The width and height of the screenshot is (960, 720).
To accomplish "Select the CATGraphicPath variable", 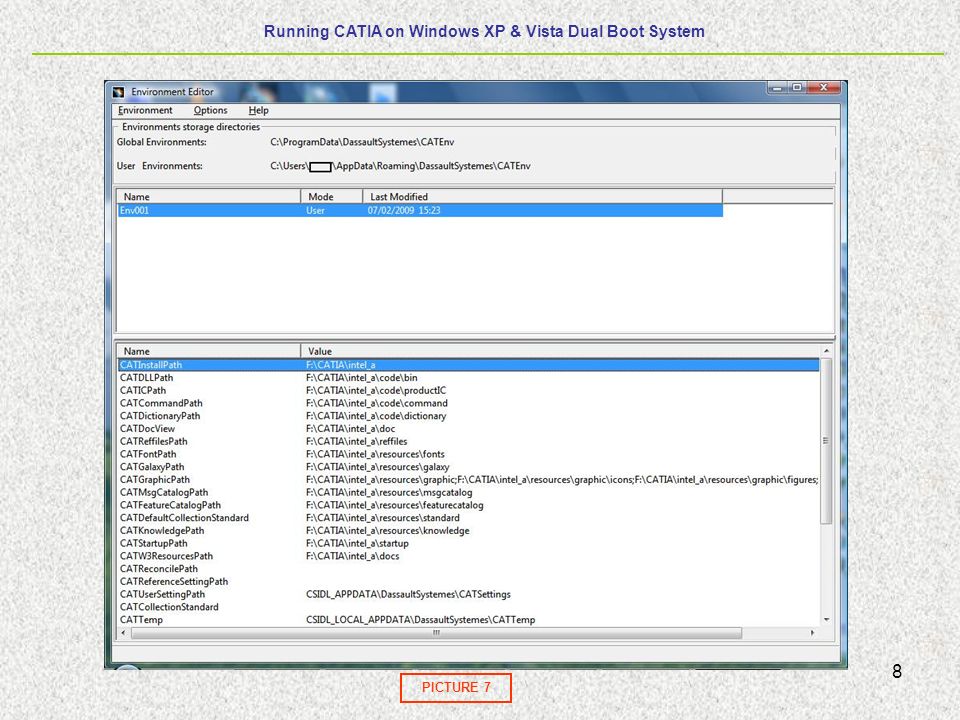I will [155, 480].
